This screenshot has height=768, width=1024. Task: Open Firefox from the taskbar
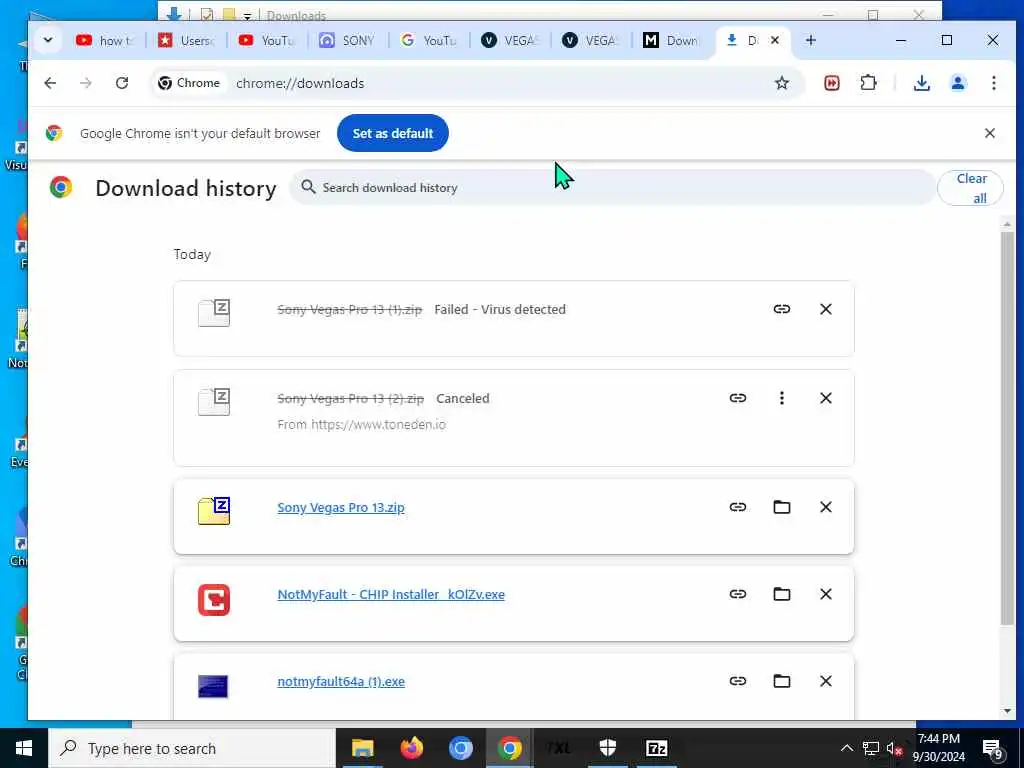coord(411,748)
